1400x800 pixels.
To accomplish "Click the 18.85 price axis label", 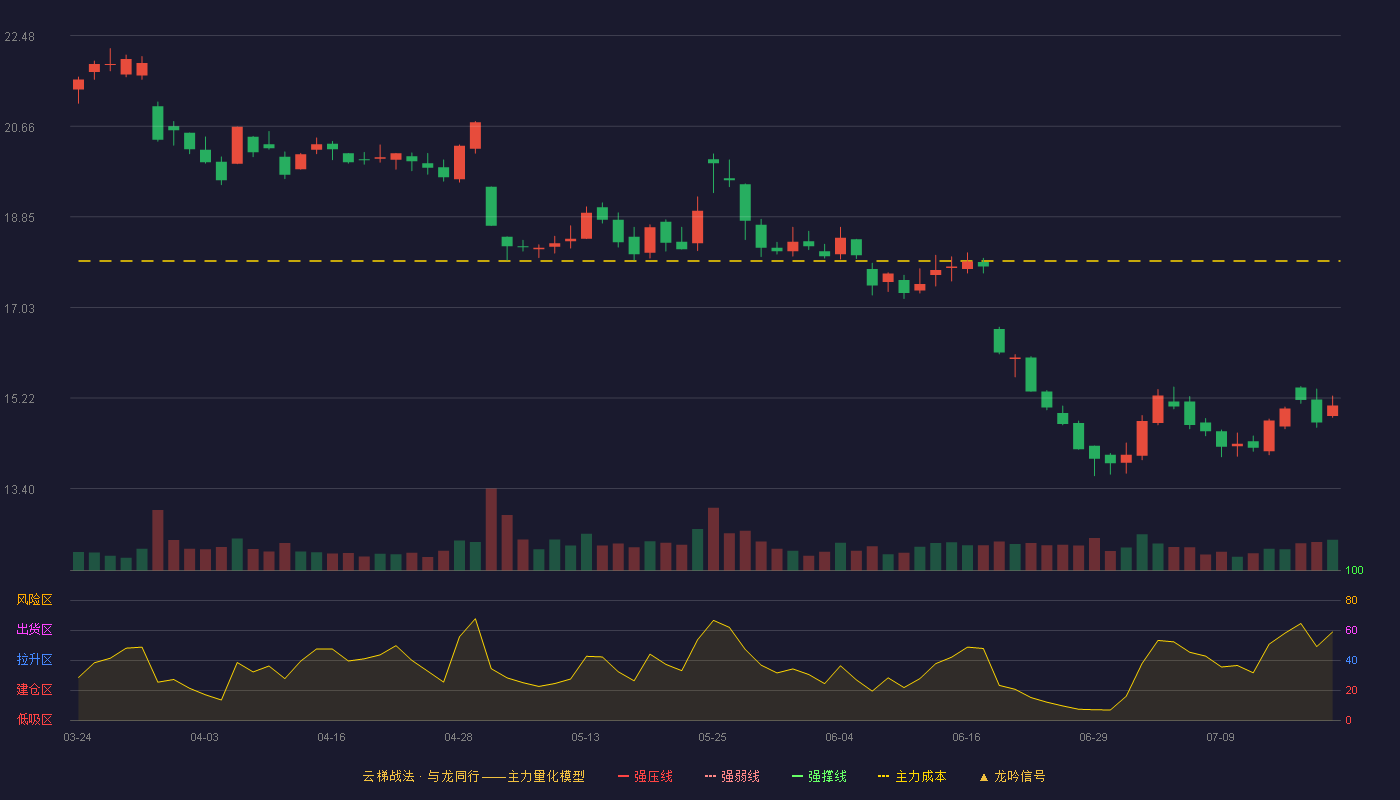I will tap(19, 218).
